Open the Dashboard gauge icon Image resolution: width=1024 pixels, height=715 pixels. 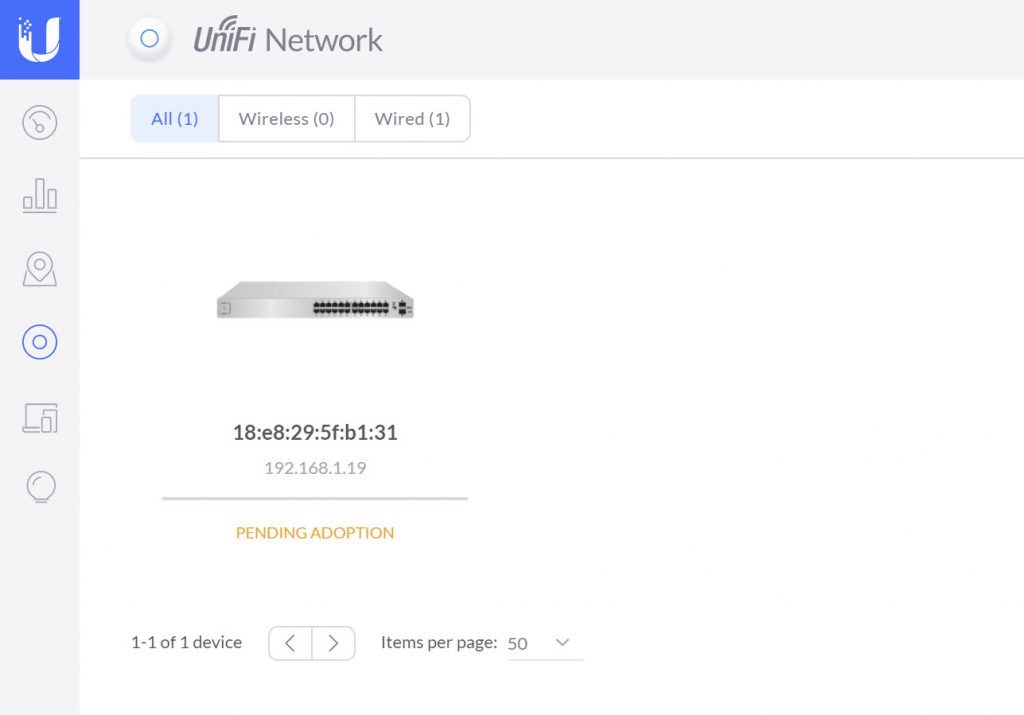40,123
